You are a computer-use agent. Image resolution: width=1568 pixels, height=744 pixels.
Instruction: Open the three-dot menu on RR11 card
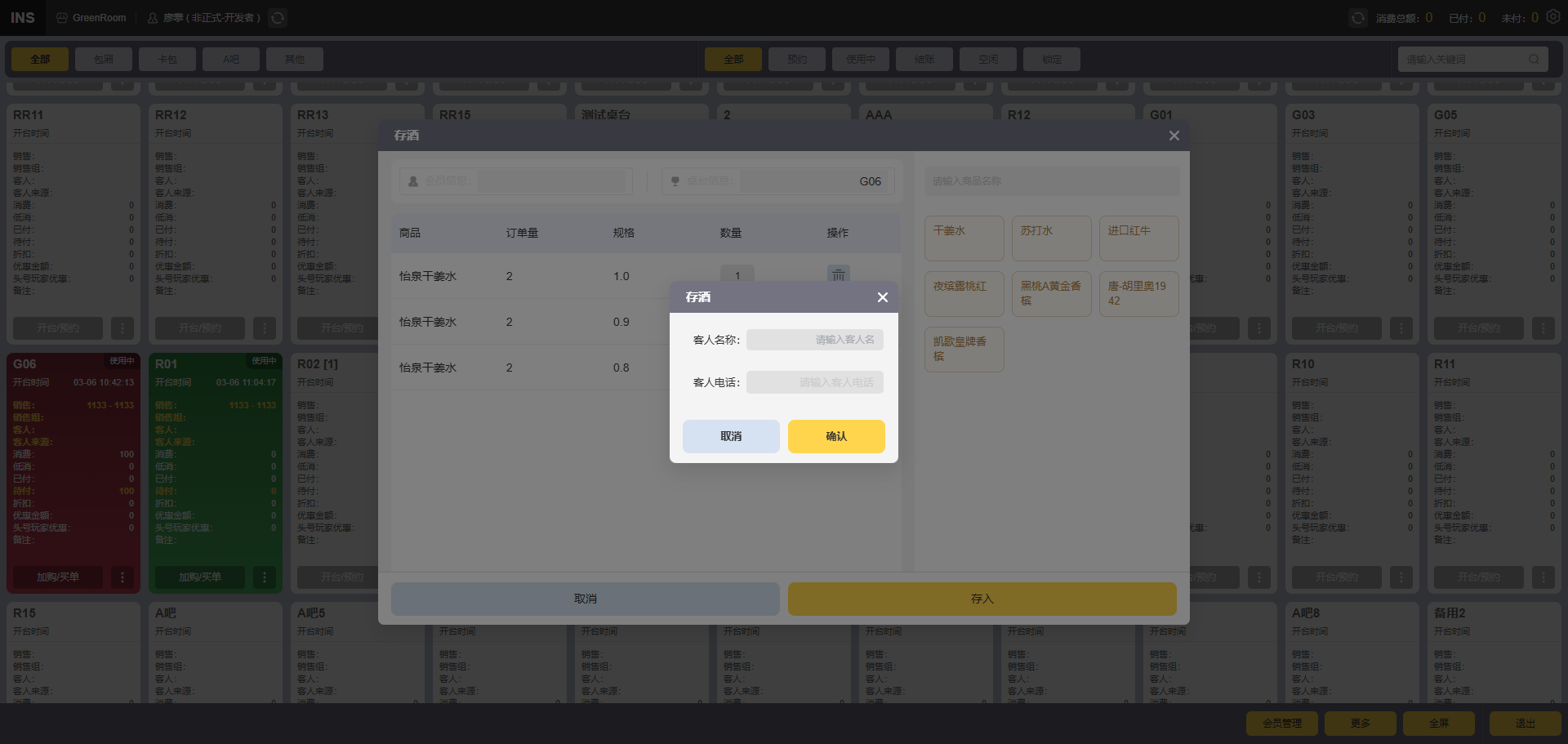122,328
